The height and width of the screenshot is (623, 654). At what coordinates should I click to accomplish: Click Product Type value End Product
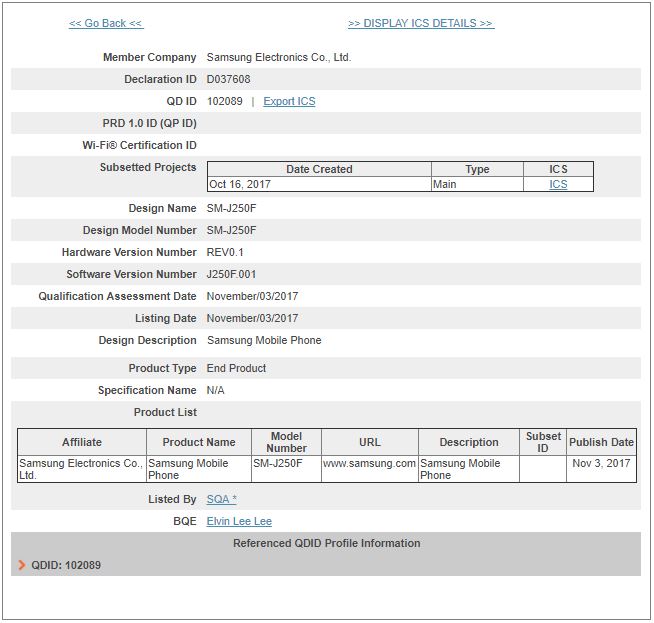pyautogui.click(x=236, y=368)
